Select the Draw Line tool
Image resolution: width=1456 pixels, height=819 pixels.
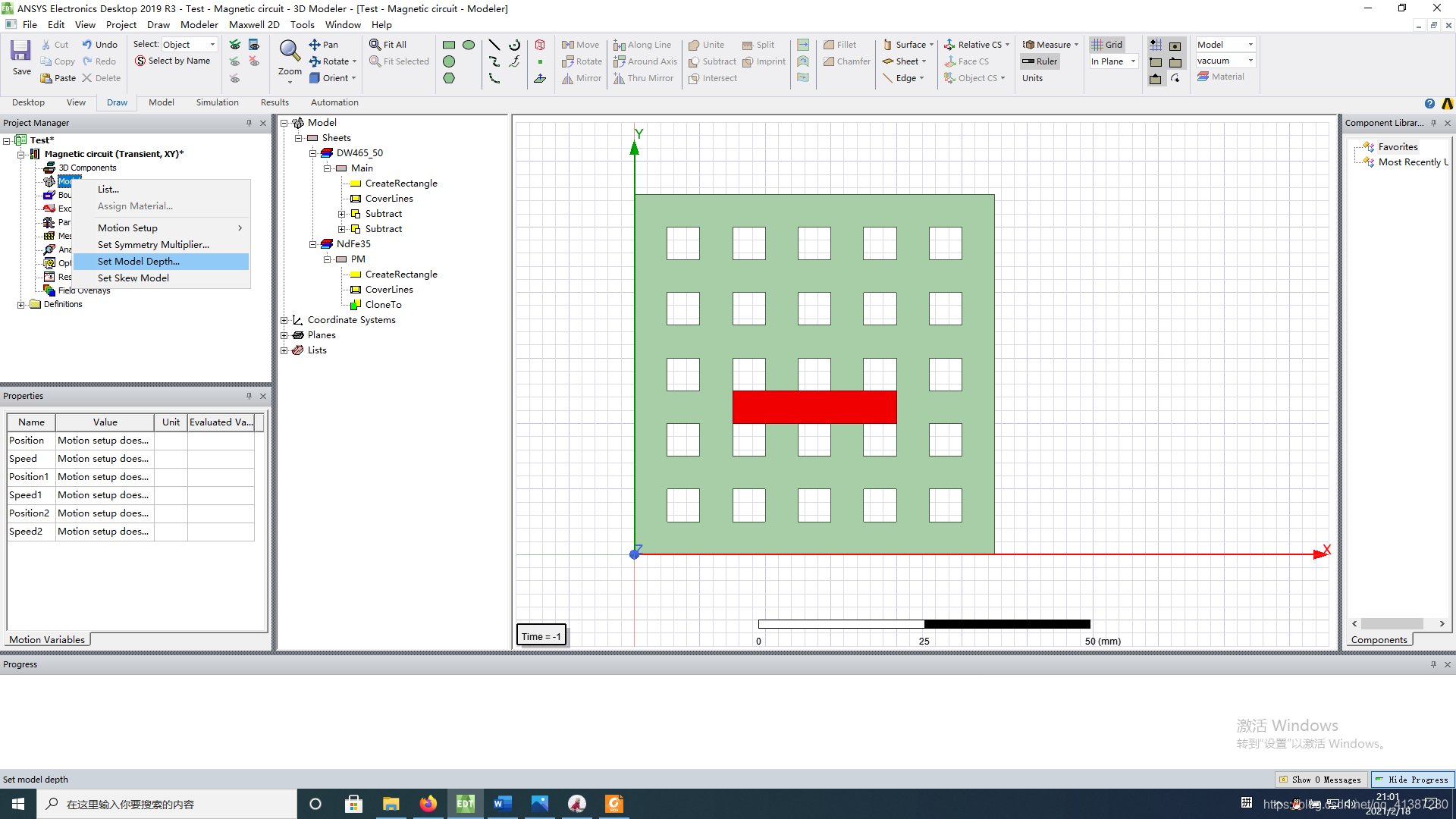tap(494, 45)
